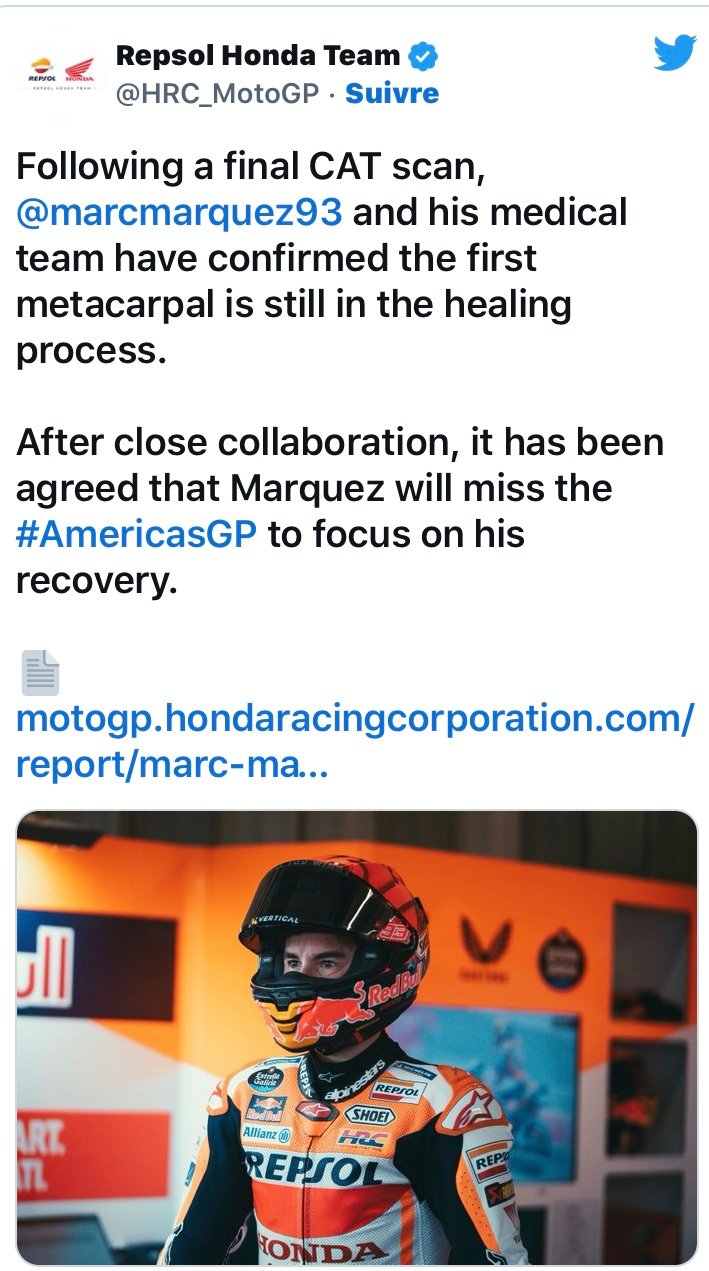Screen dimensions: 709x1271
Task: Click the Twitter bird logo
Action: click(x=674, y=53)
